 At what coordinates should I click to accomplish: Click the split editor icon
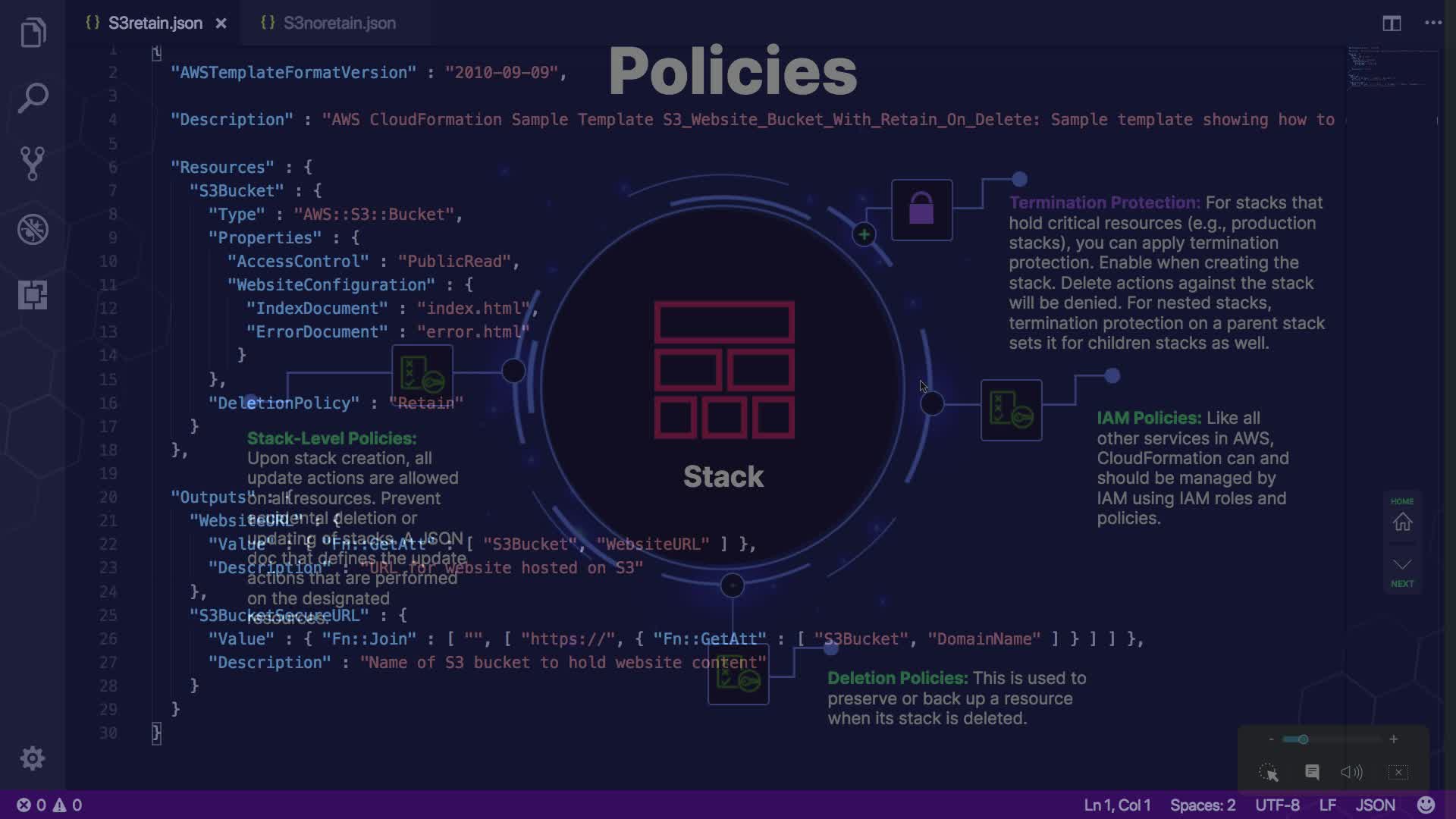point(1391,24)
